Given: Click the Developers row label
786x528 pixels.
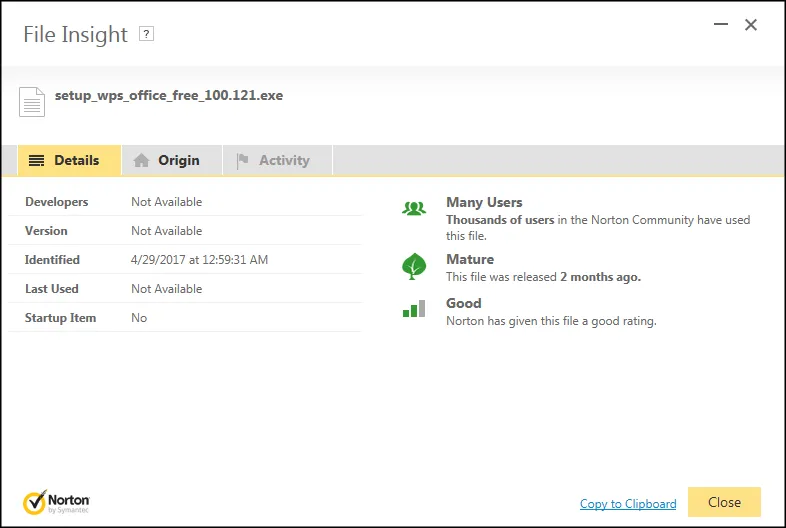Looking at the screenshot, I should tap(57, 202).
